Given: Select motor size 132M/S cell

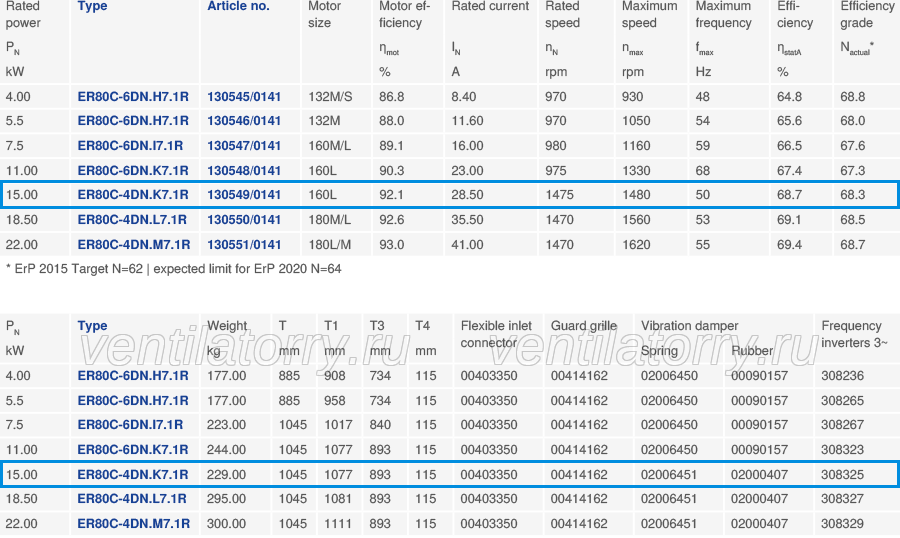Looking at the screenshot, I should [x=330, y=96].
